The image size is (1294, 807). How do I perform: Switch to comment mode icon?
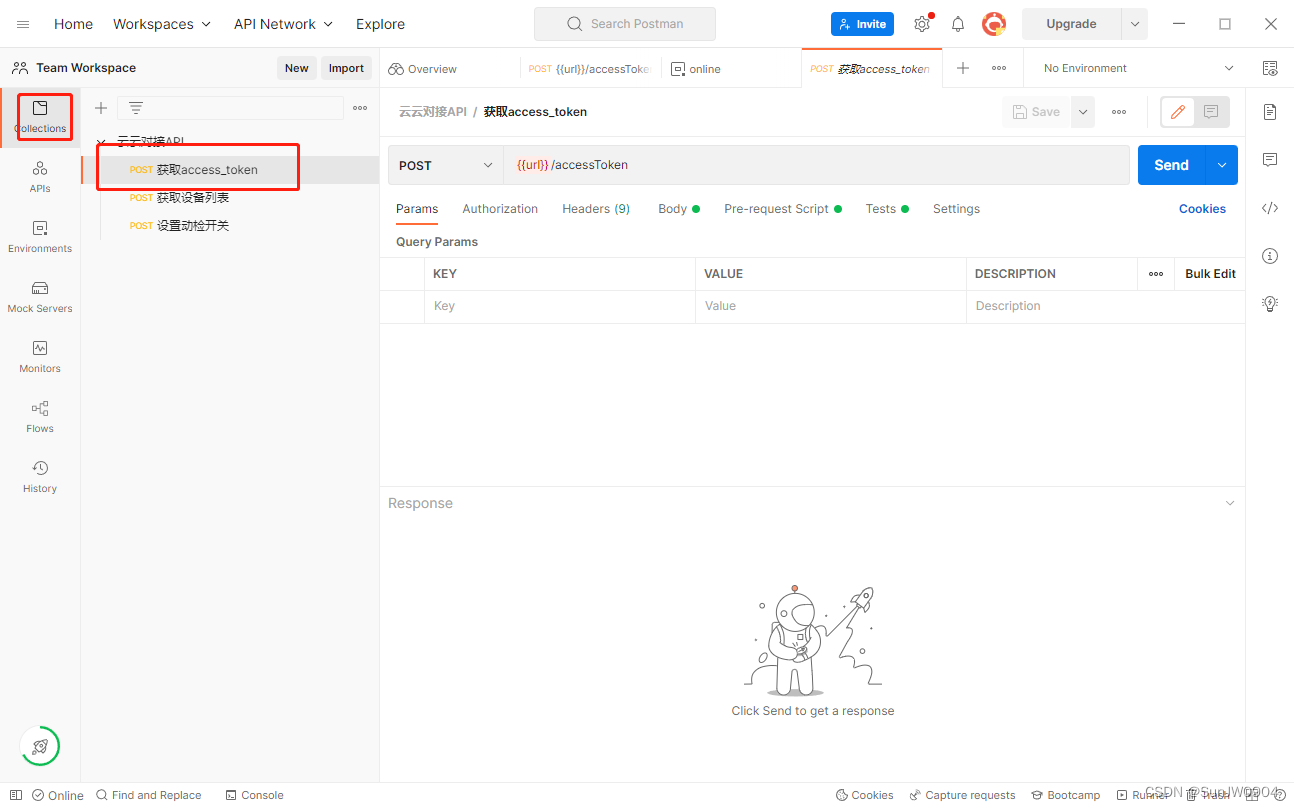click(1211, 112)
